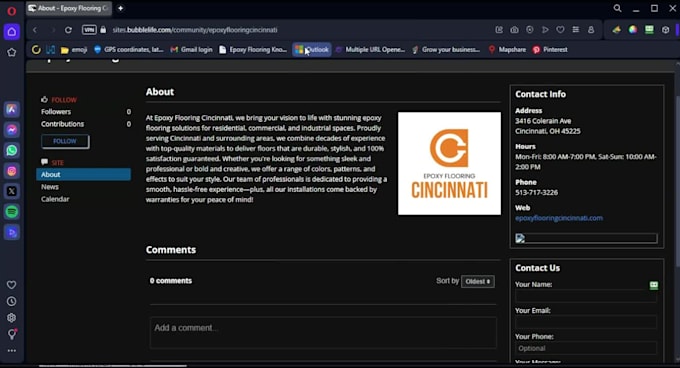Screen dimensions: 680x368
Task: Open Instagram from the sidebar
Action: pyautogui.click(x=12, y=171)
